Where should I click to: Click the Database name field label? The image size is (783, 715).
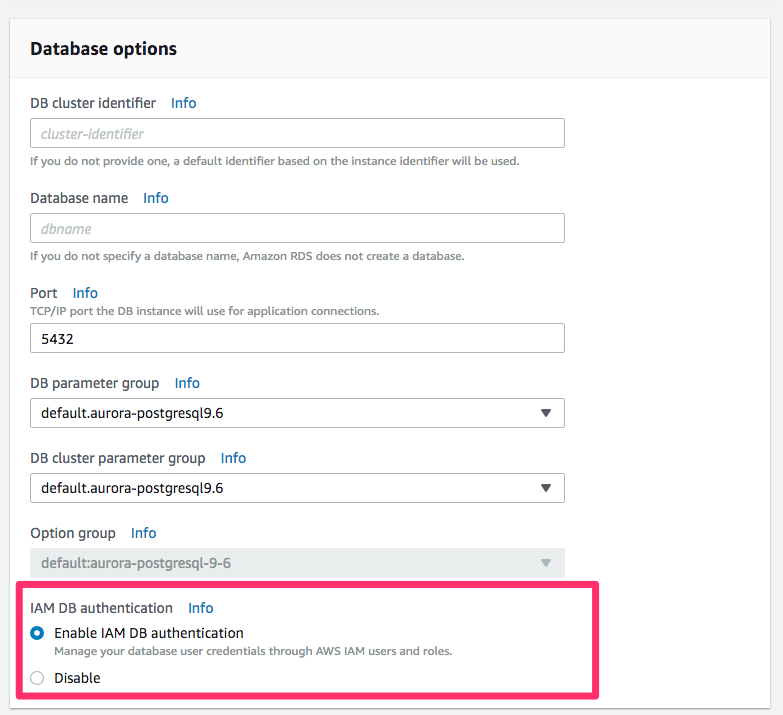click(x=79, y=198)
